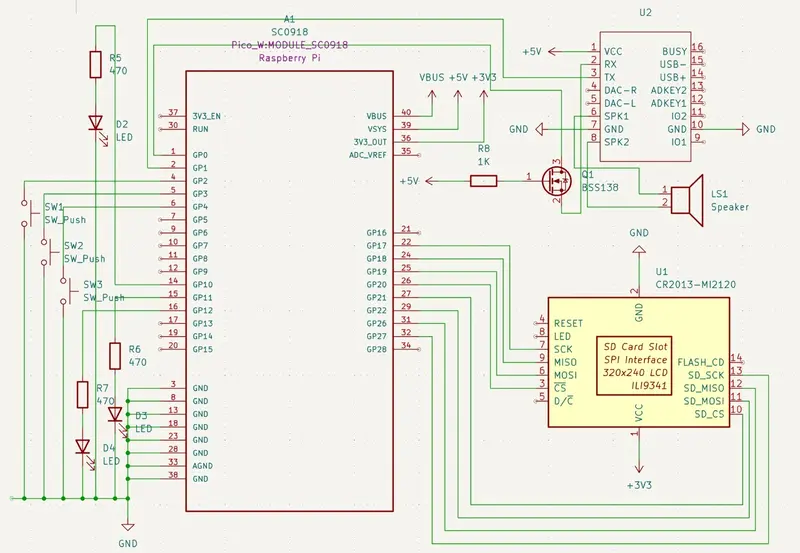Click the BUSY pin label on U2
Image resolution: width=800 pixels, height=553 pixels.
tap(674, 52)
